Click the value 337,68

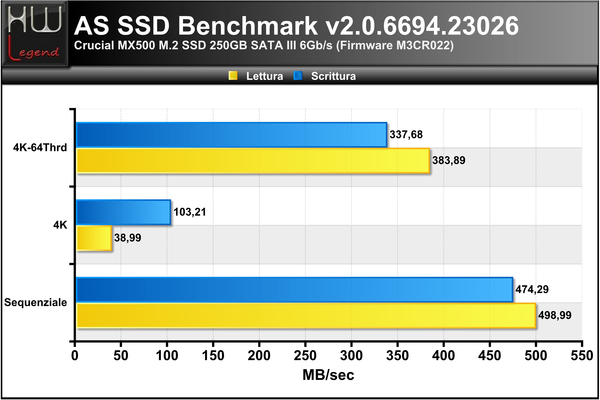point(406,135)
